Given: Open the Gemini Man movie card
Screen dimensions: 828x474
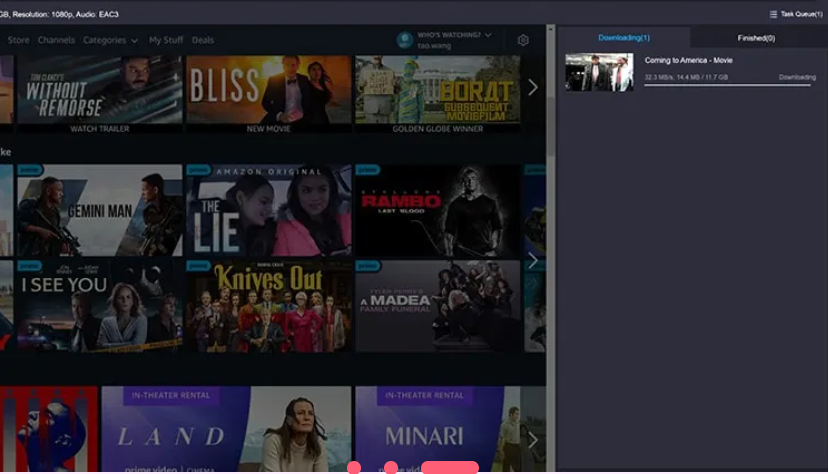Looking at the screenshot, I should point(100,210).
